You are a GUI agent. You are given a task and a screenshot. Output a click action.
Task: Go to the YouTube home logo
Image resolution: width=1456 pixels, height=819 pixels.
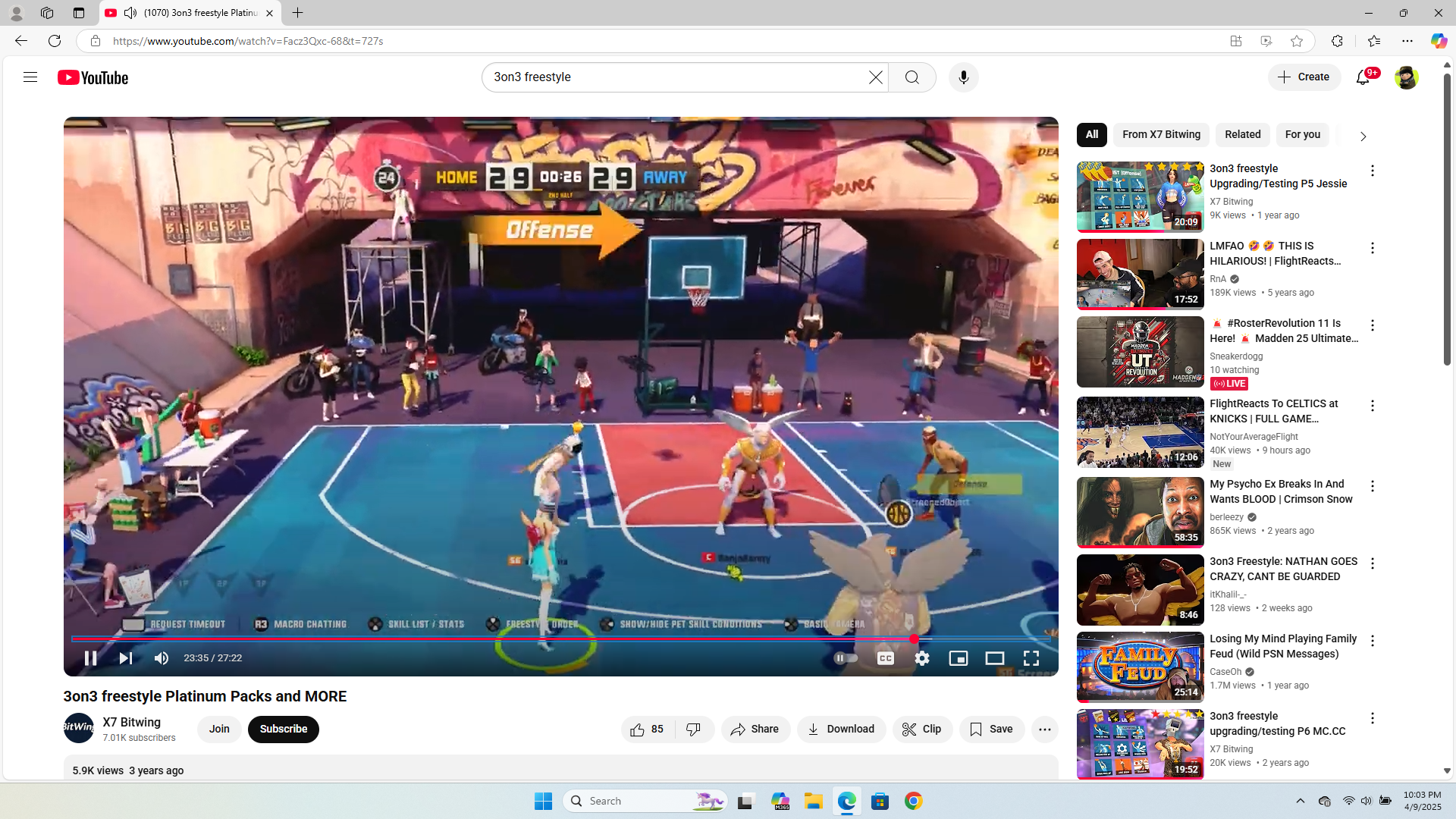(93, 77)
